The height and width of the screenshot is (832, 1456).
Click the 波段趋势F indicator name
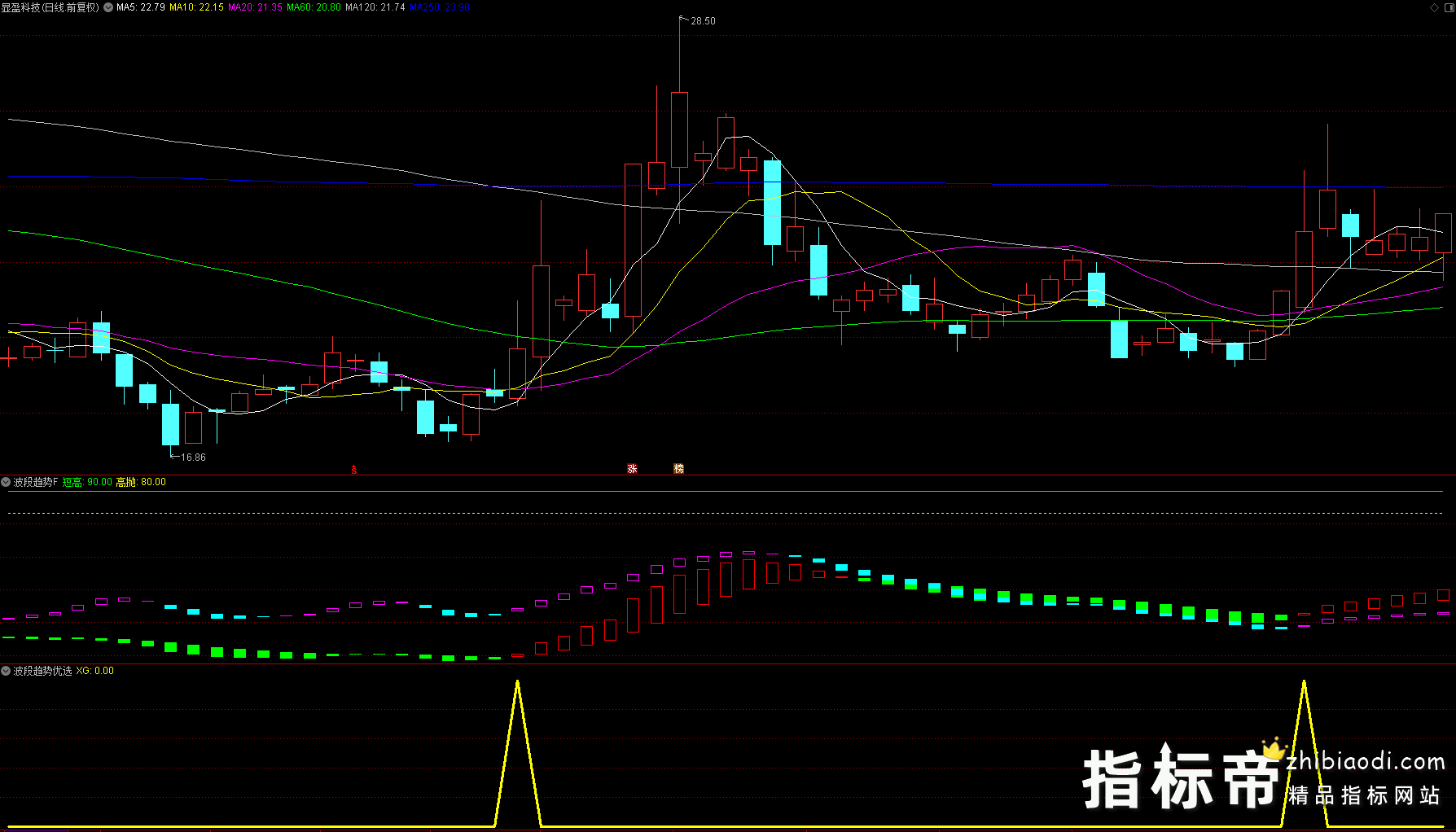(36, 482)
